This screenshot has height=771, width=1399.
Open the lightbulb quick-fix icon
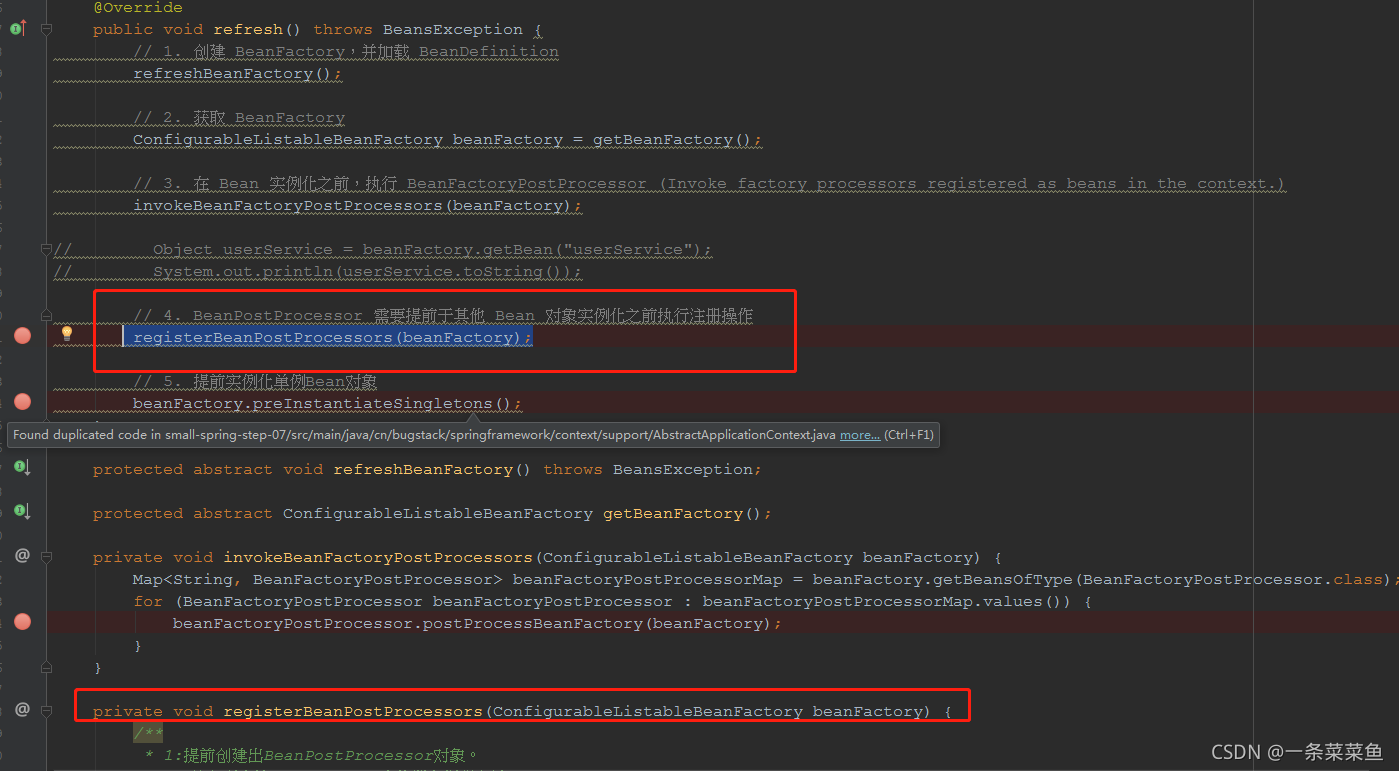pyautogui.click(x=67, y=333)
